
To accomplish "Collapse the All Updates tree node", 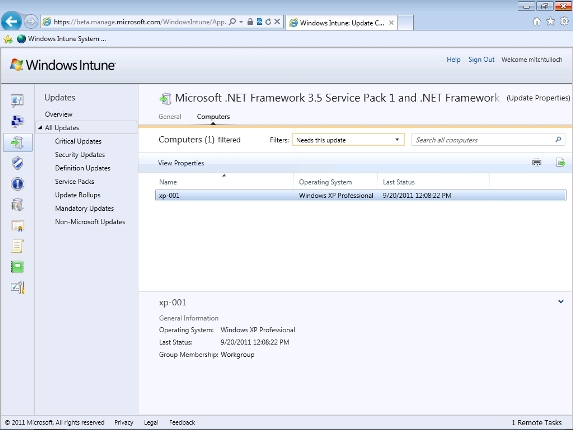I will click(40, 128).
